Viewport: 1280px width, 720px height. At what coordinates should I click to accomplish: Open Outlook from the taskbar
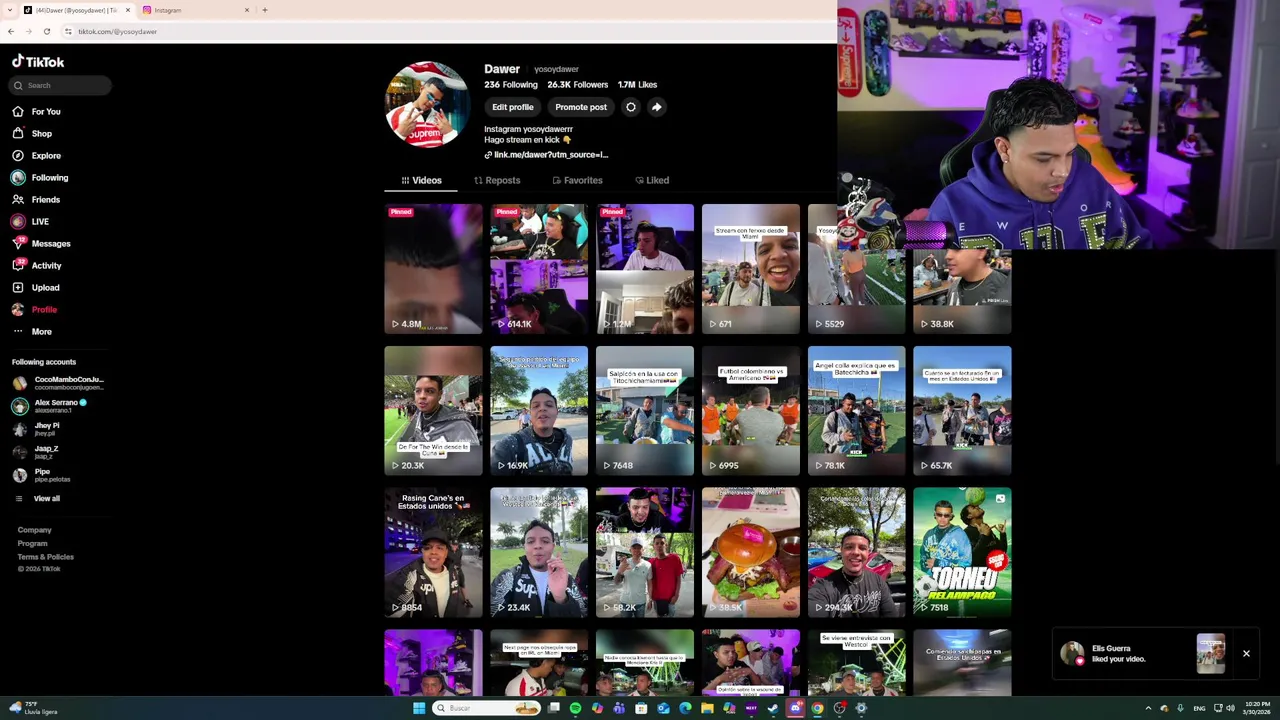(663, 708)
